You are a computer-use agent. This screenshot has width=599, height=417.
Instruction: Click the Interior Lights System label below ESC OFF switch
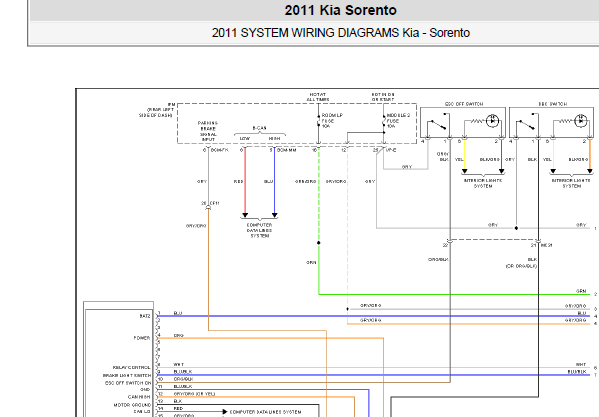483,183
